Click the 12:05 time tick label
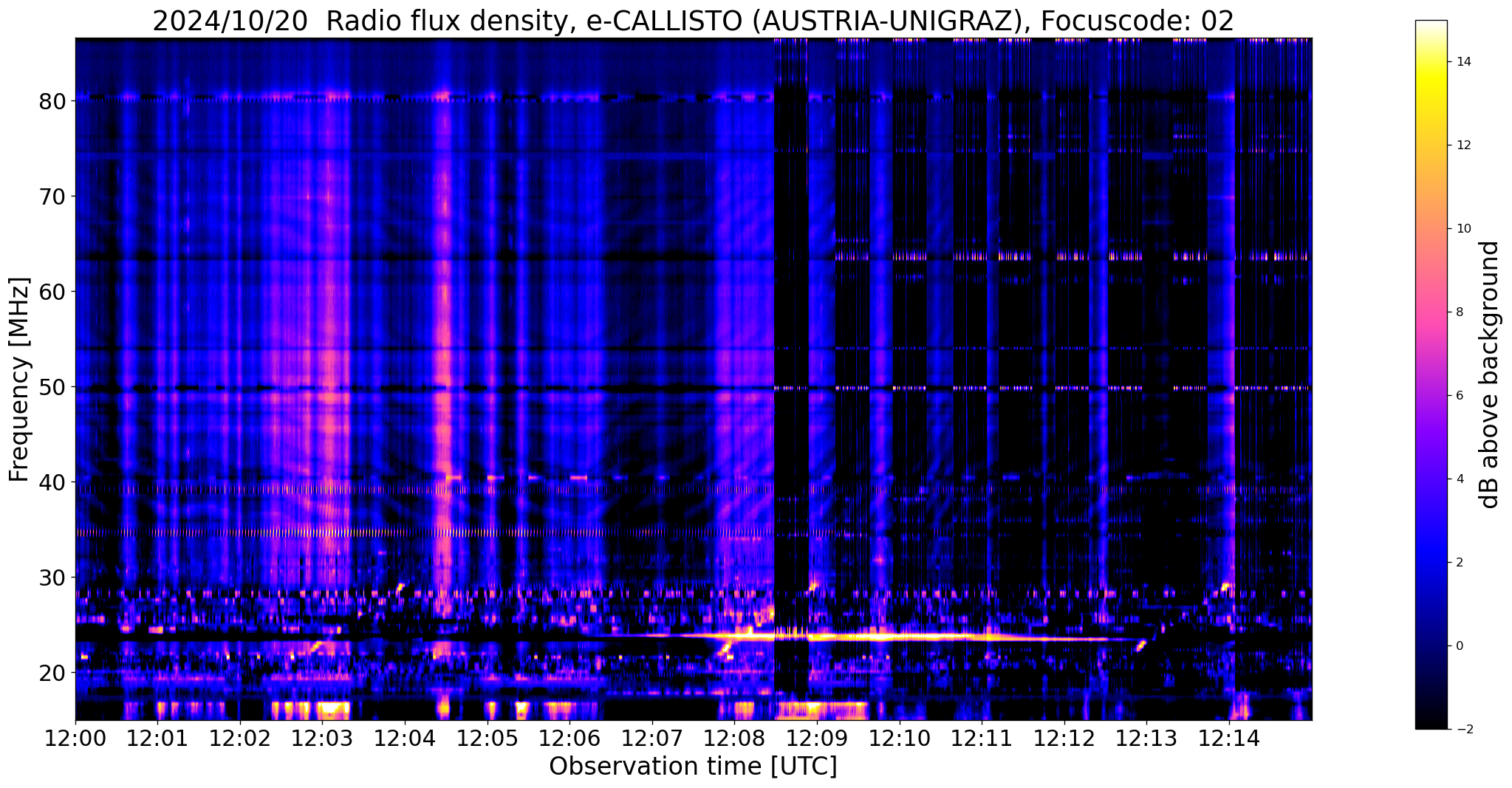The height and width of the screenshot is (788, 1512). pos(488,739)
